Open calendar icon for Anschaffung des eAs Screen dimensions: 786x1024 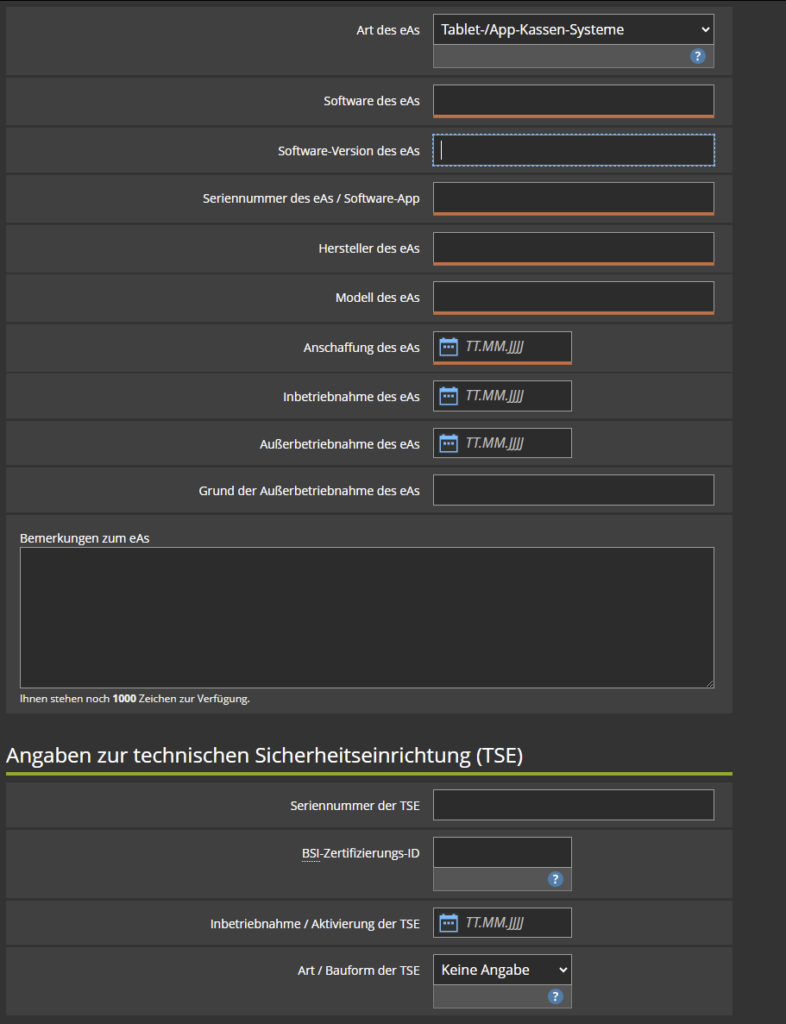[x=449, y=347]
